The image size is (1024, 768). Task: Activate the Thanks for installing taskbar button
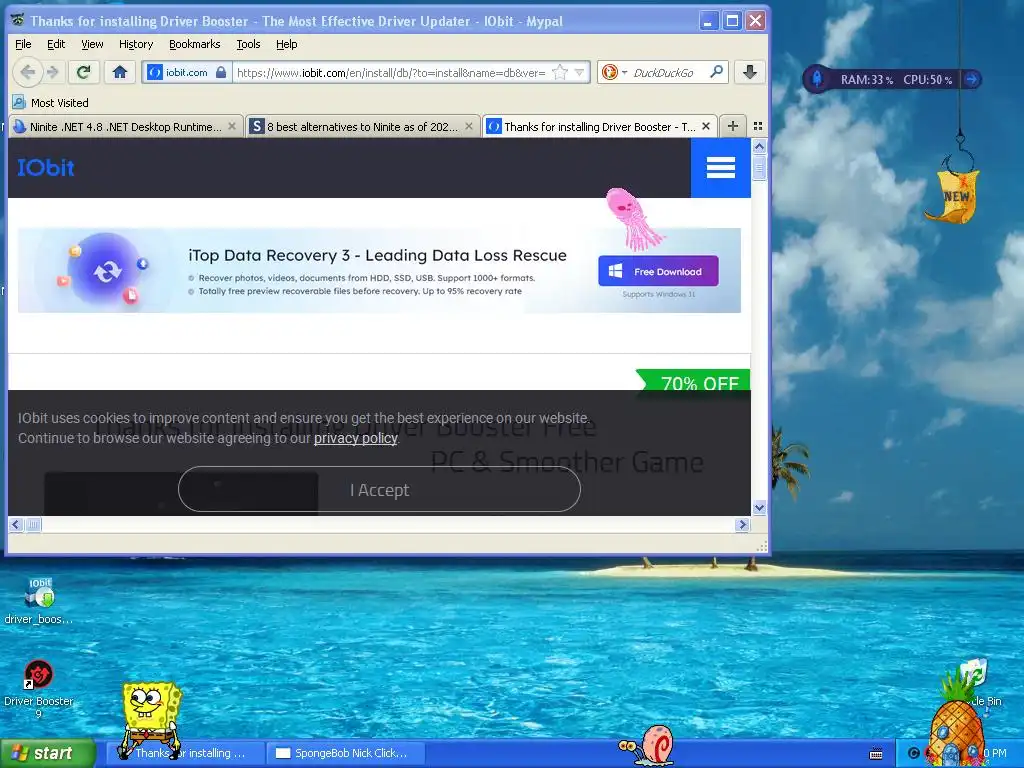pos(186,753)
